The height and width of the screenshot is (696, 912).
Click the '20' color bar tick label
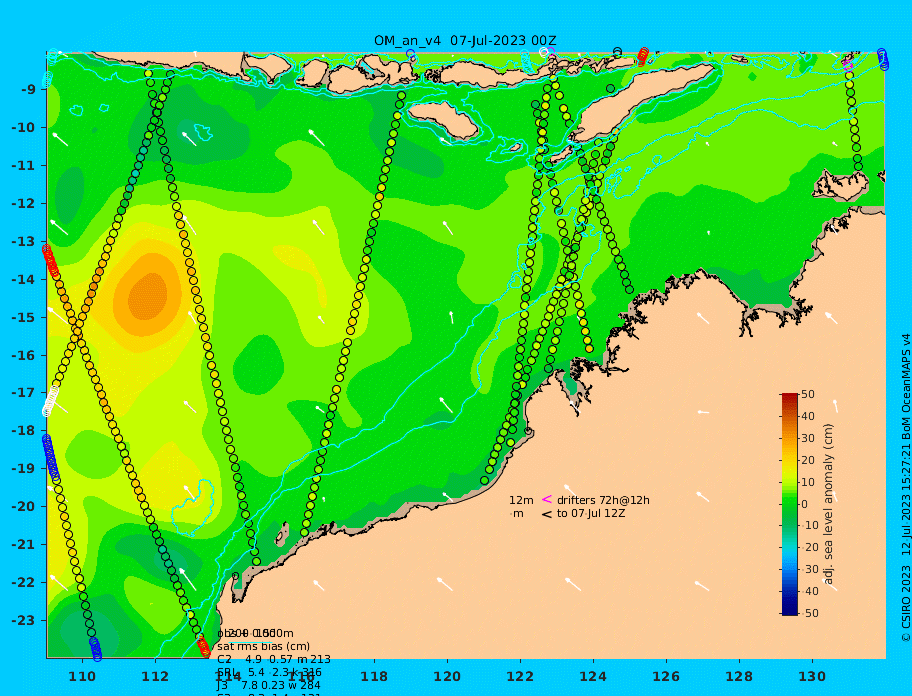[808, 461]
